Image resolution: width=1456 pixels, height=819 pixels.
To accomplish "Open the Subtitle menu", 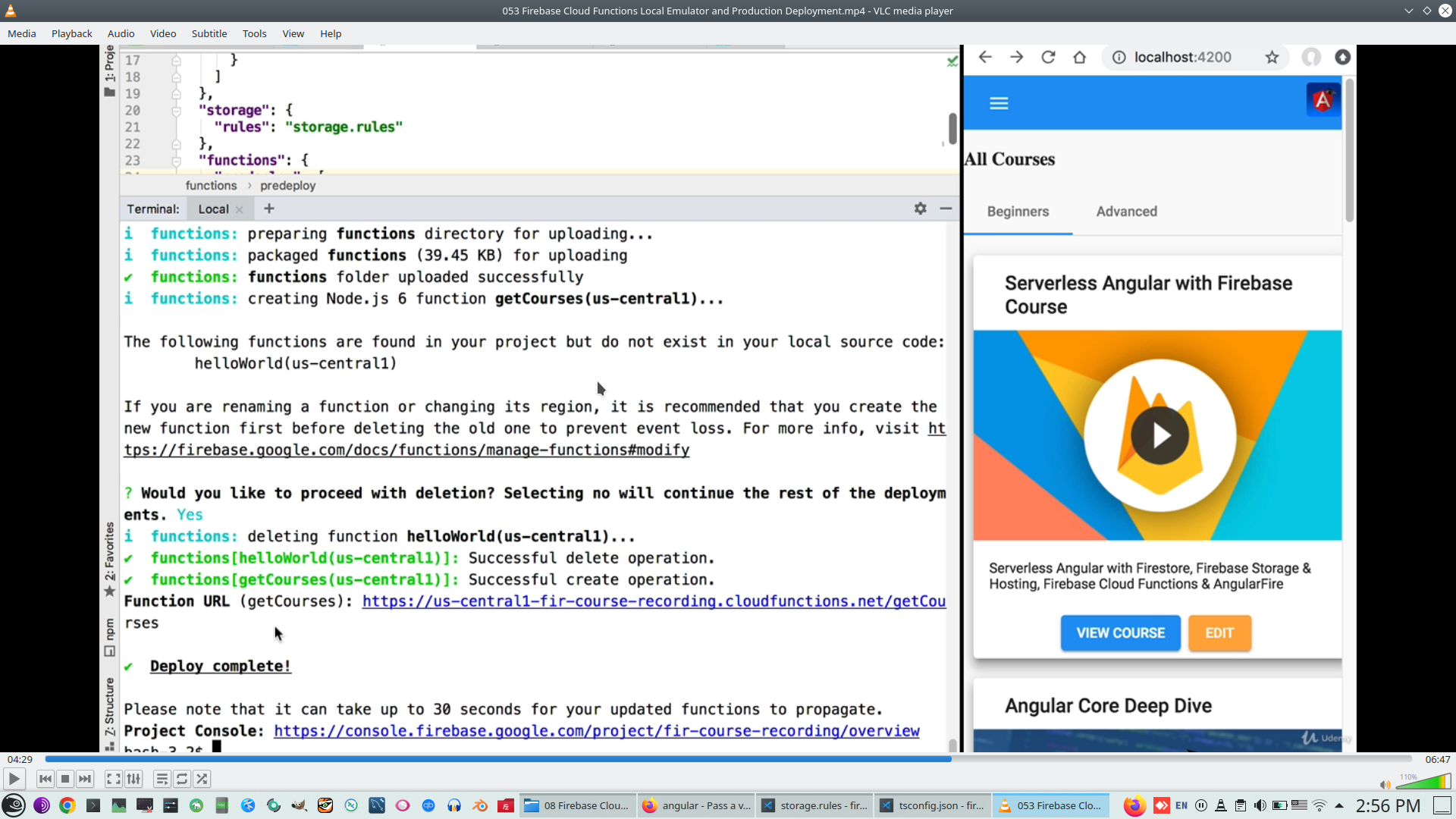I will [x=209, y=33].
